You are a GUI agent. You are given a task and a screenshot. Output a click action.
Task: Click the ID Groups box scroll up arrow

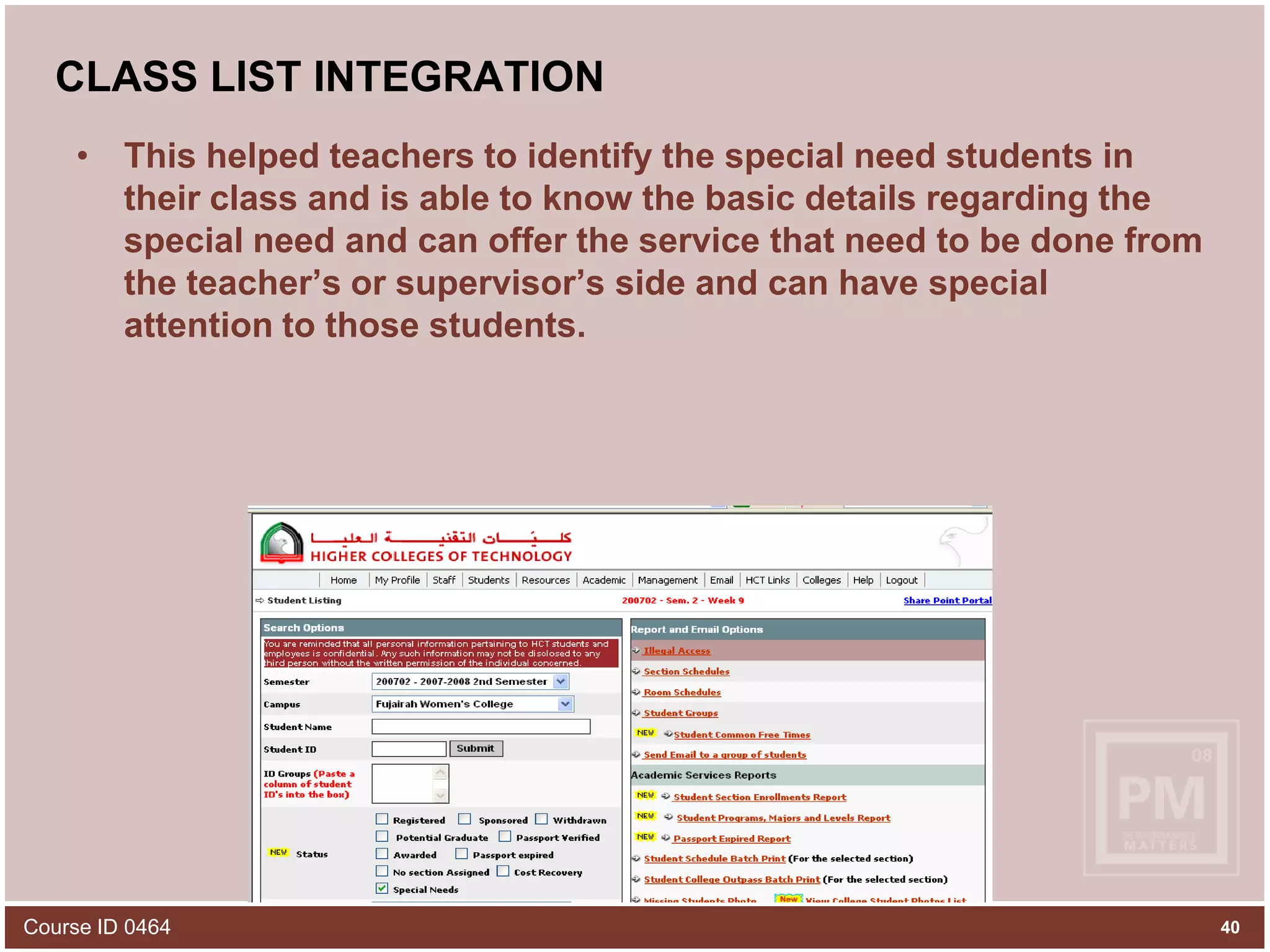coord(441,772)
